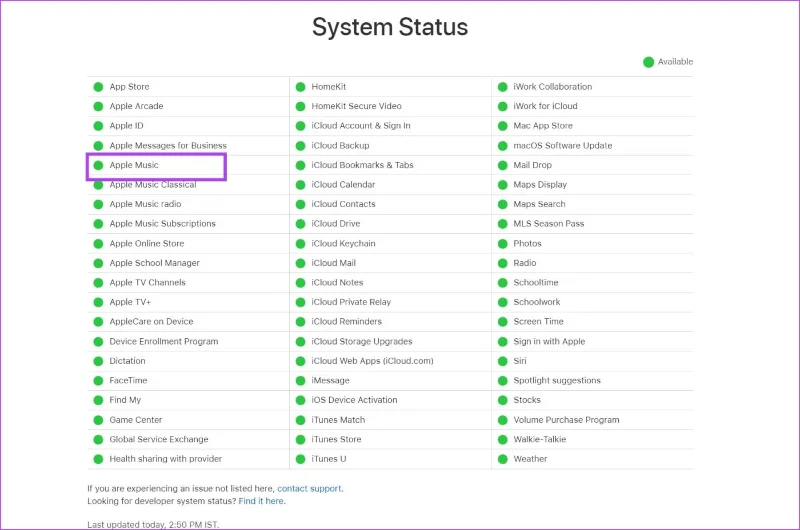800x530 pixels.
Task: Open the contact support link
Action: [309, 489]
